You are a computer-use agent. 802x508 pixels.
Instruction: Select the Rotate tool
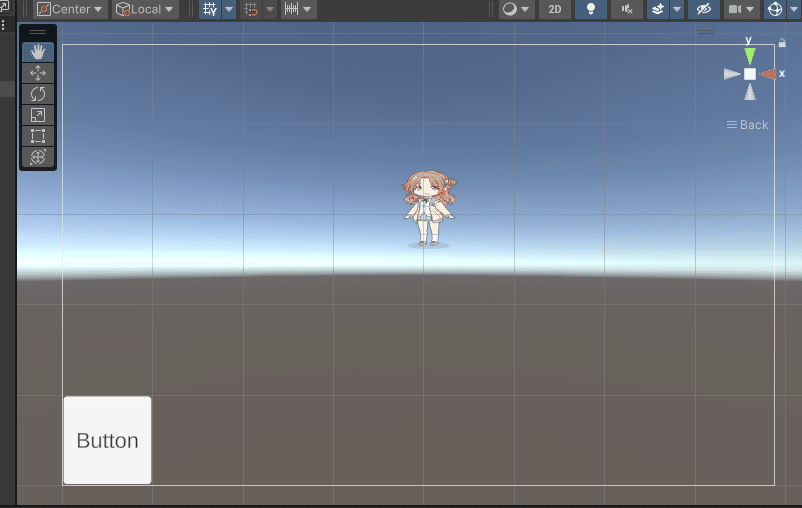38,94
